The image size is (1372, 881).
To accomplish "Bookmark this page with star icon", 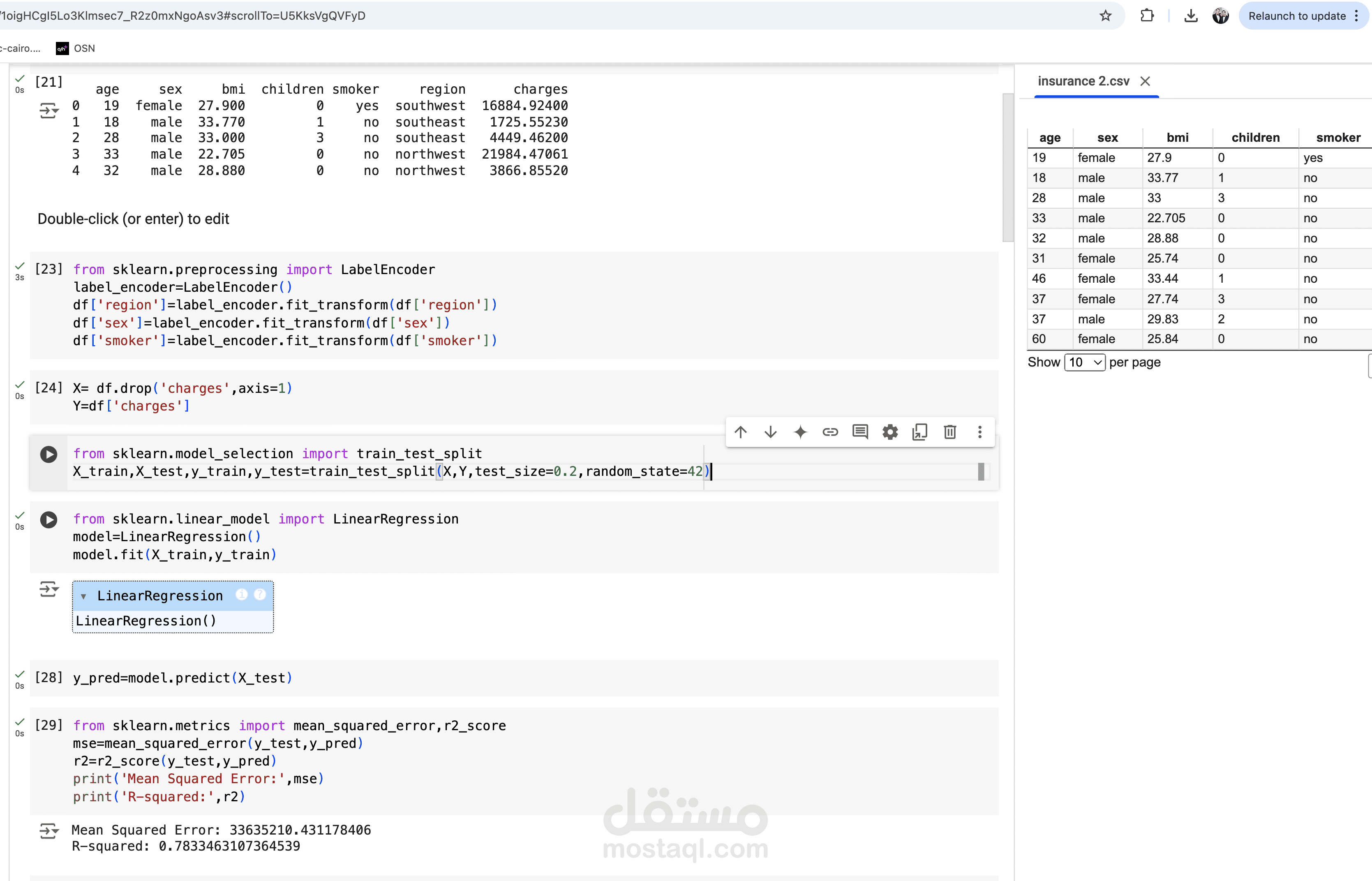I will point(1105,16).
